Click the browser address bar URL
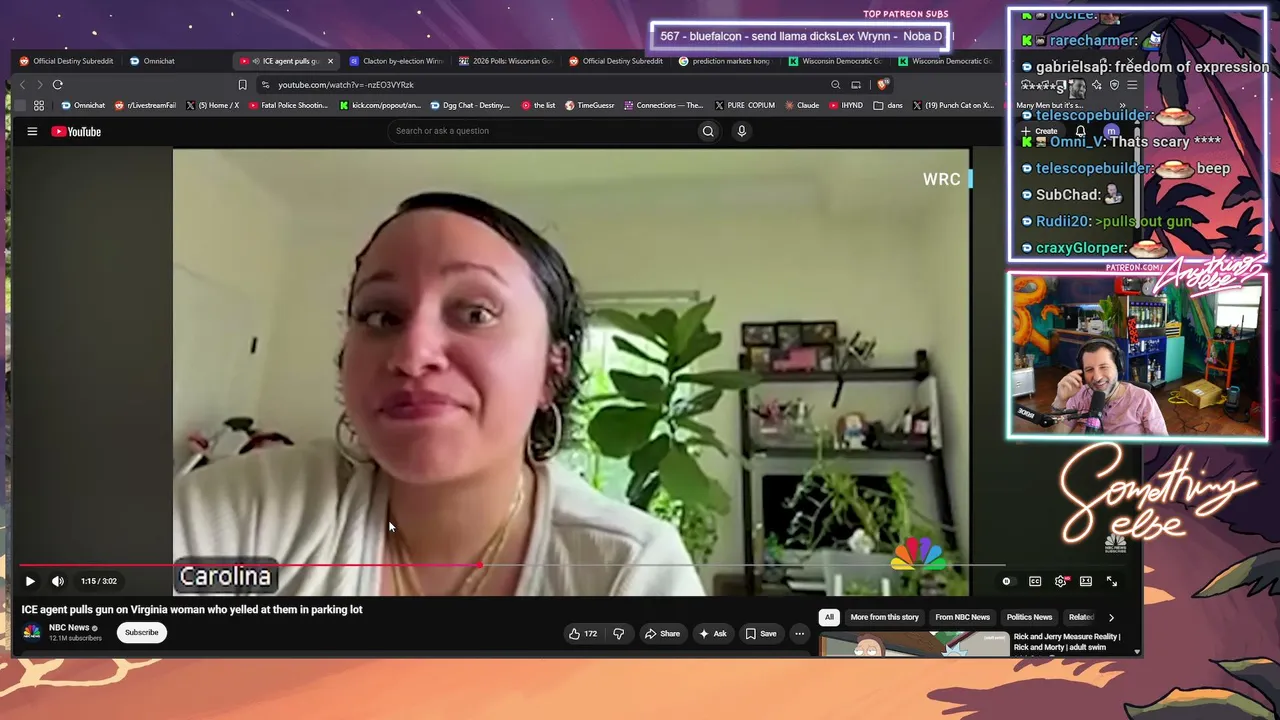The width and height of the screenshot is (1280, 720). coord(345,85)
